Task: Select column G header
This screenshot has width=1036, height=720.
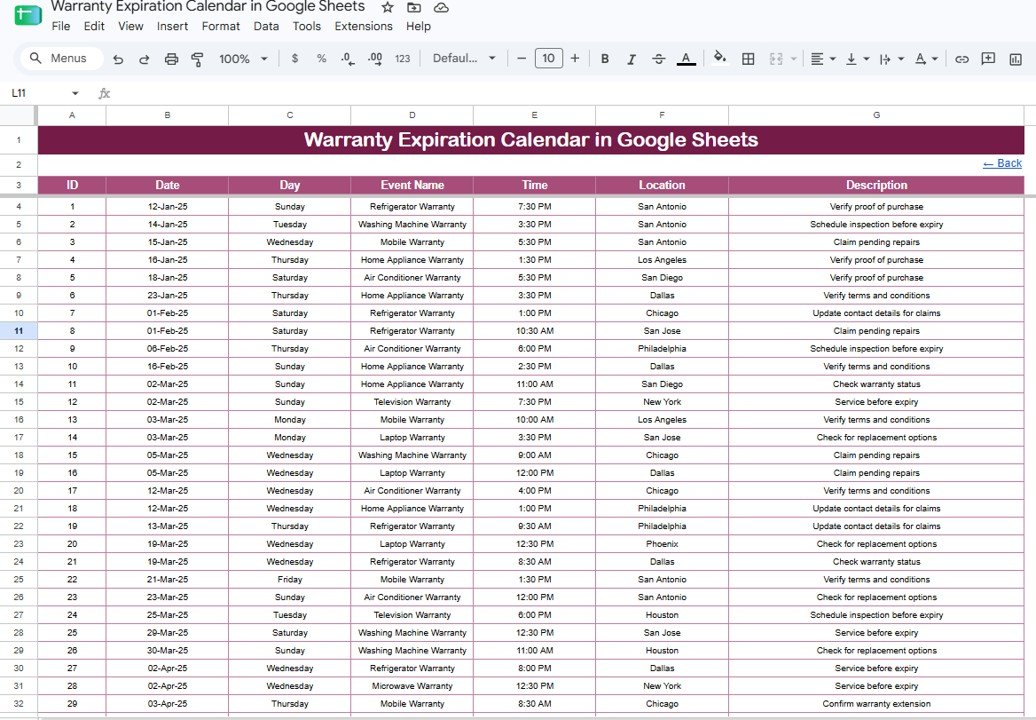Action: (x=876, y=115)
